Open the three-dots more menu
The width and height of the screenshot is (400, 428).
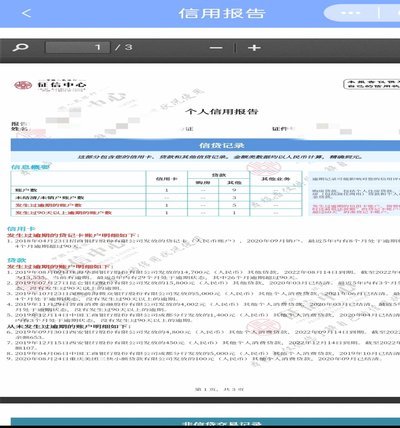click(x=350, y=13)
